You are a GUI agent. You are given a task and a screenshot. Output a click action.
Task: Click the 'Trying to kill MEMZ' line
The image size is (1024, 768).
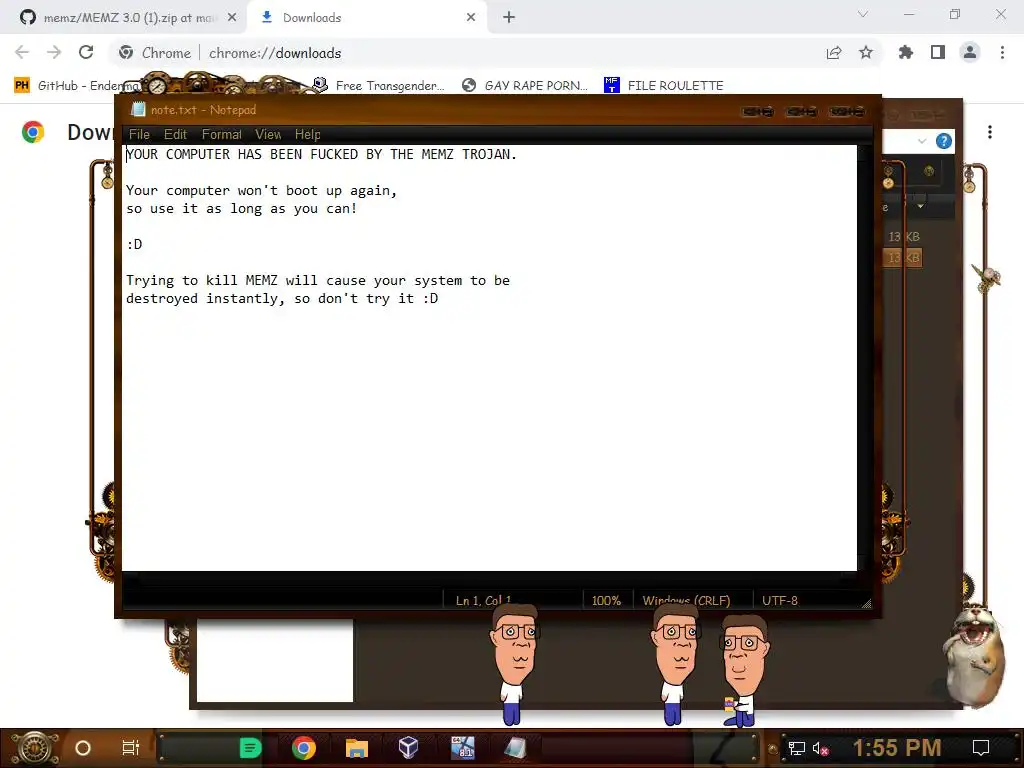click(x=317, y=281)
